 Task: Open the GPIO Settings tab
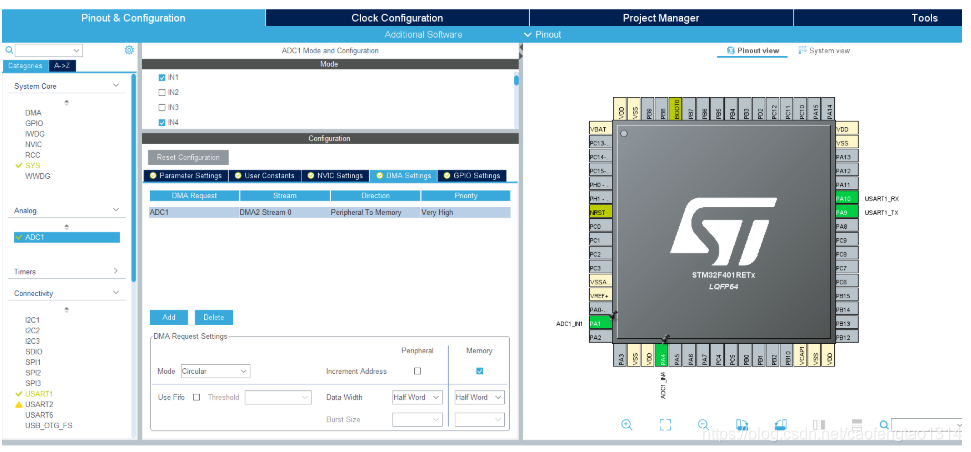472,176
